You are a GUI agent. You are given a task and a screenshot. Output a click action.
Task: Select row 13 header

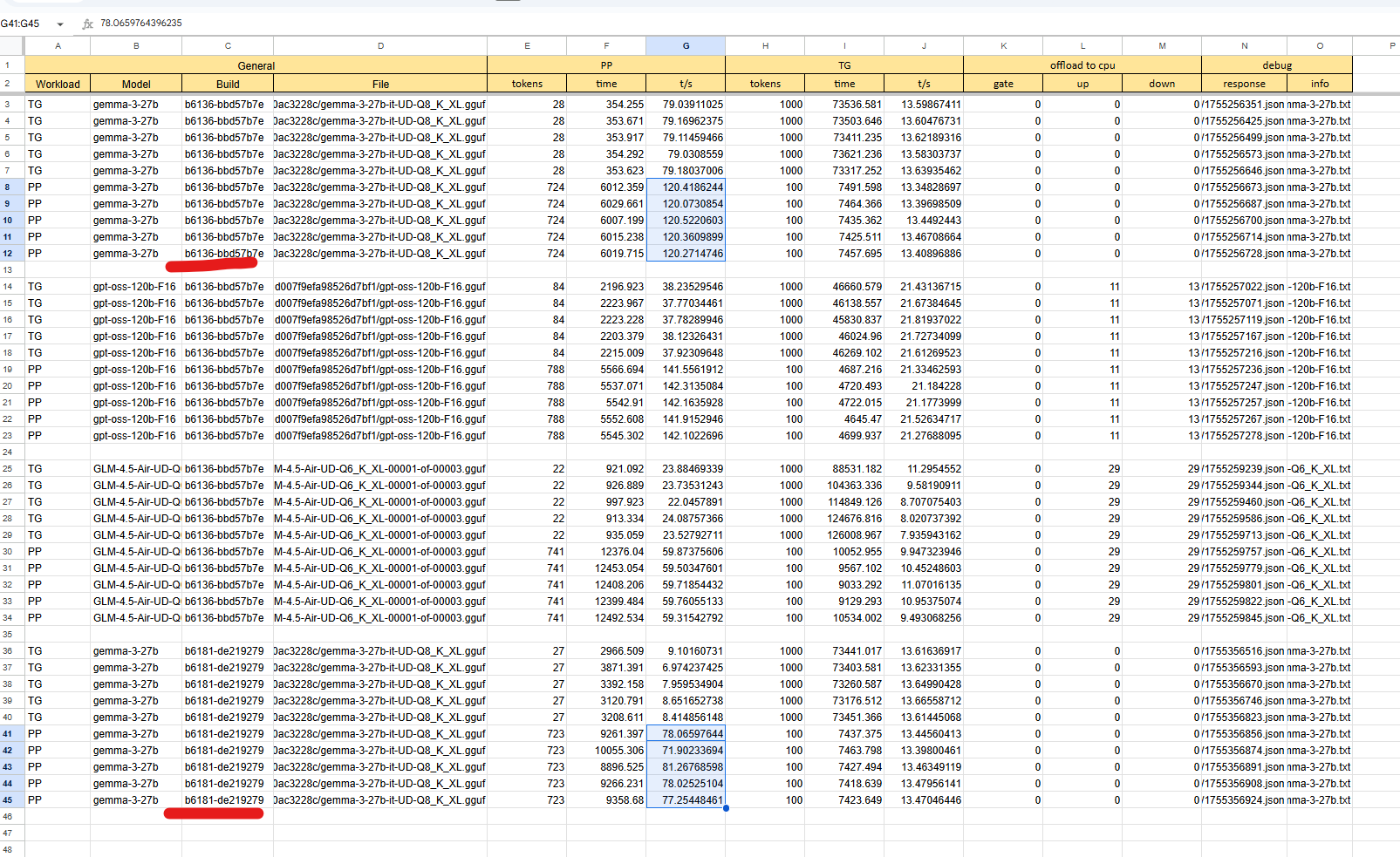(12, 270)
